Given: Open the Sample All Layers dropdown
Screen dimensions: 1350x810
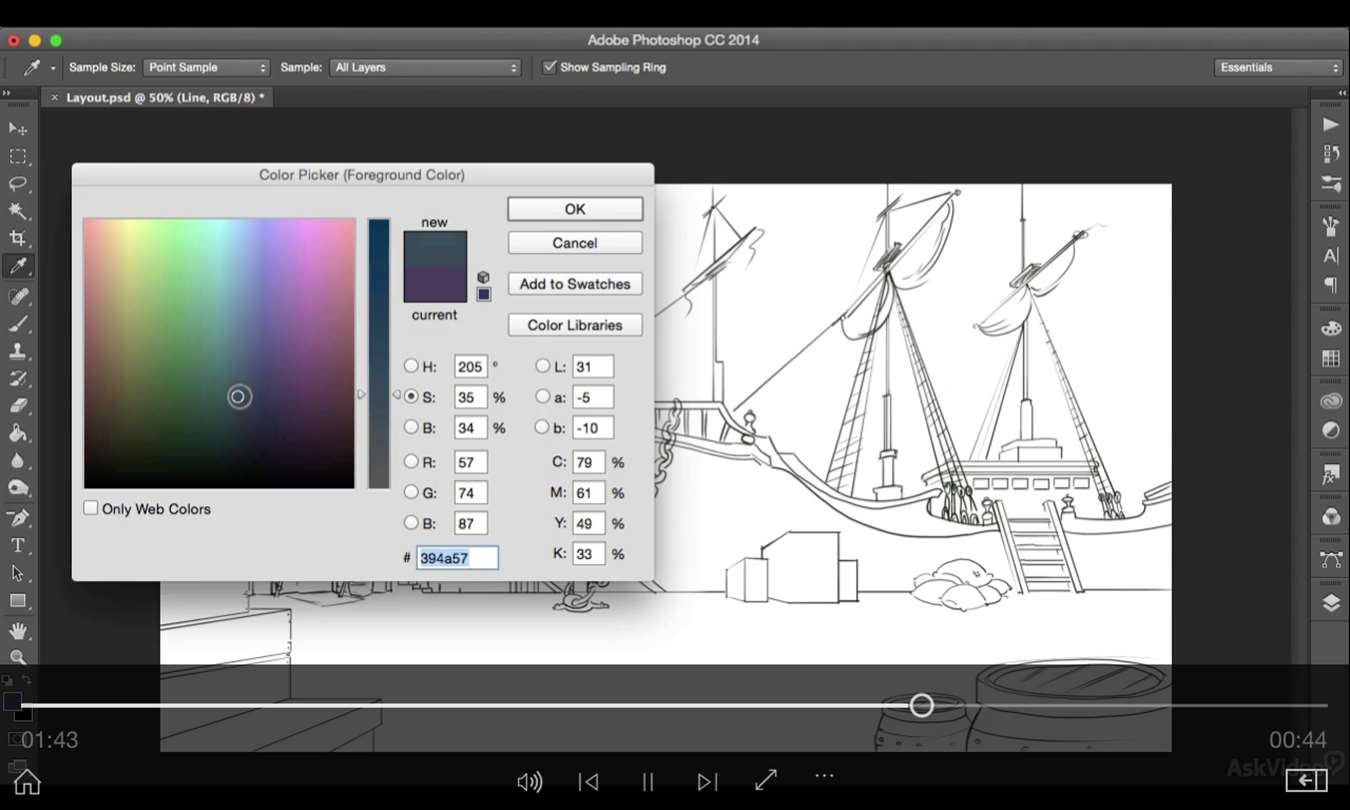Looking at the screenshot, I should [x=426, y=67].
